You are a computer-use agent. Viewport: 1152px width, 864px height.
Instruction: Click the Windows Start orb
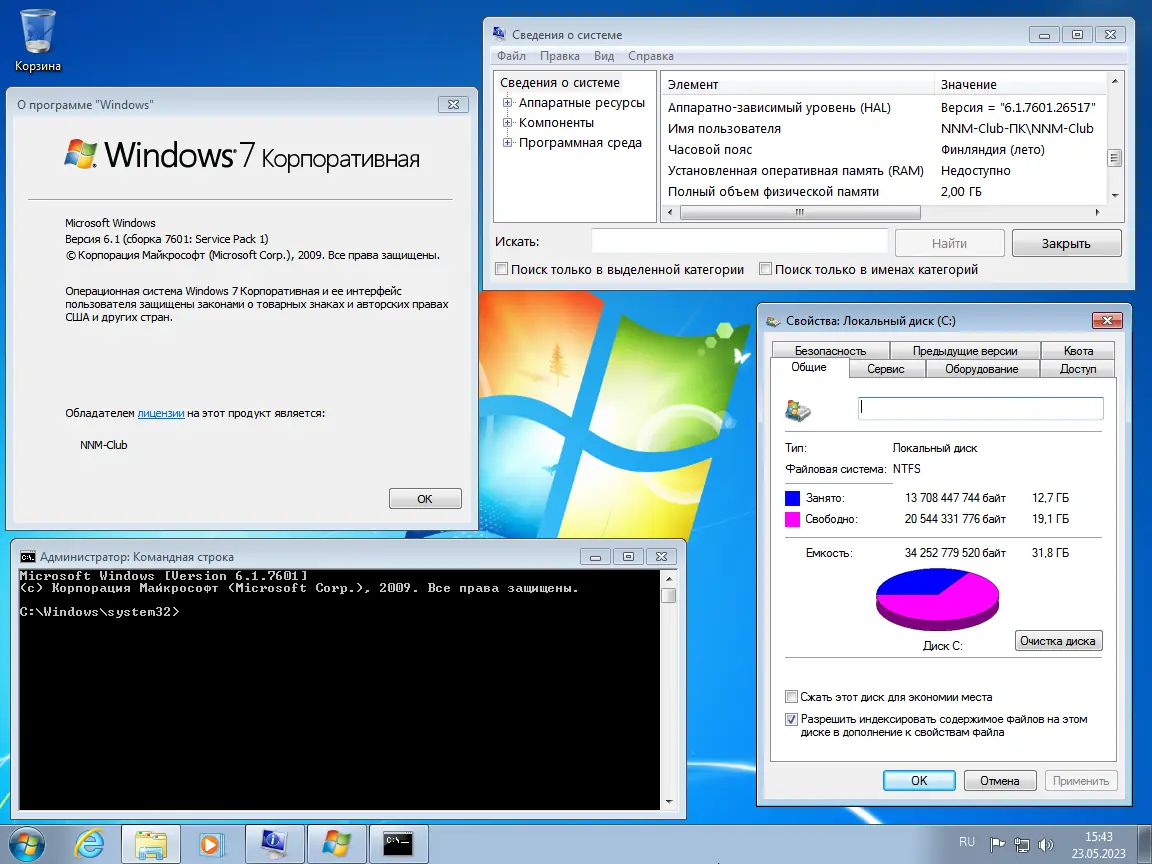[27, 844]
